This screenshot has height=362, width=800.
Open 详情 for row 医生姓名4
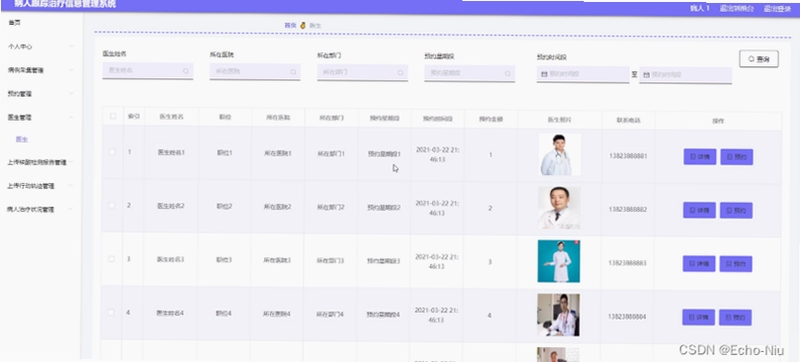click(698, 317)
